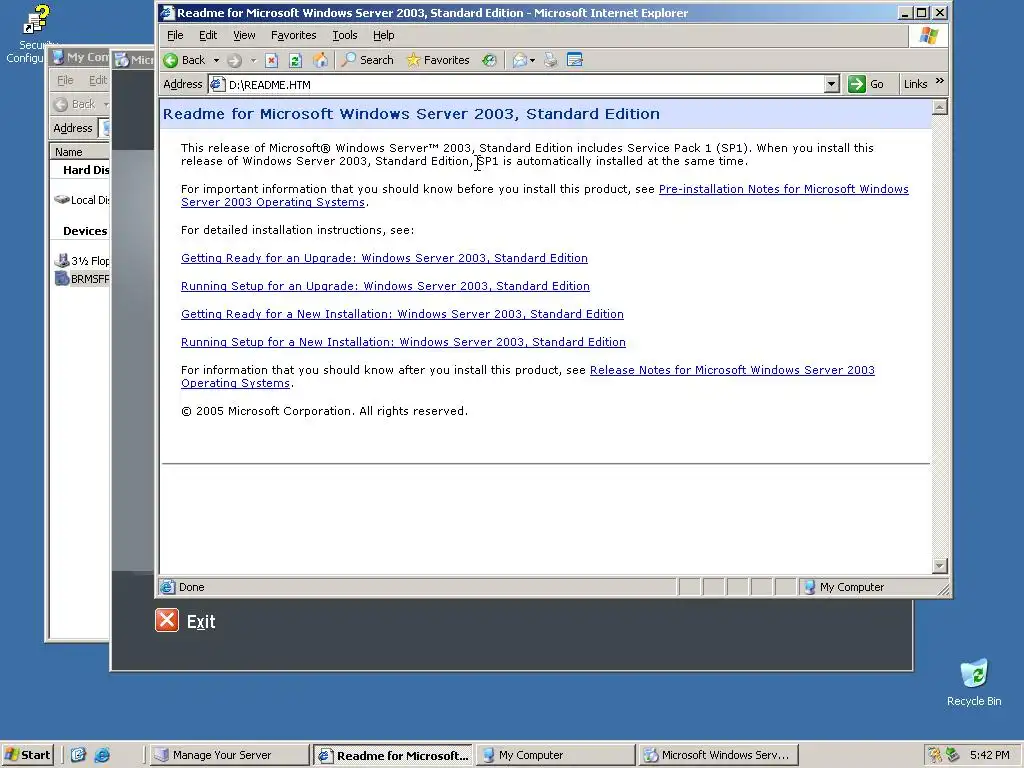
Task: Click the Edit page icon in toolbar
Action: pyautogui.click(x=575, y=60)
